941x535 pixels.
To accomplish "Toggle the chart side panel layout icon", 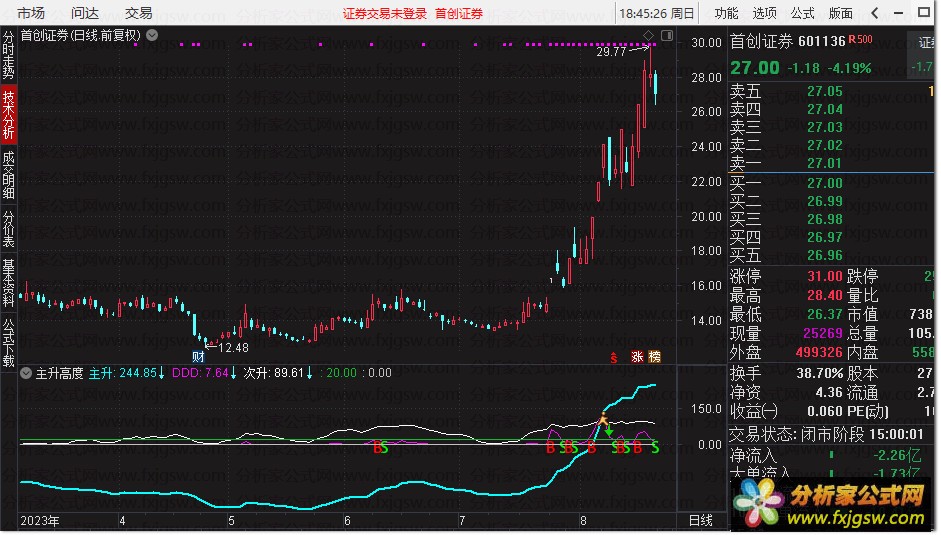I will pos(667,35).
